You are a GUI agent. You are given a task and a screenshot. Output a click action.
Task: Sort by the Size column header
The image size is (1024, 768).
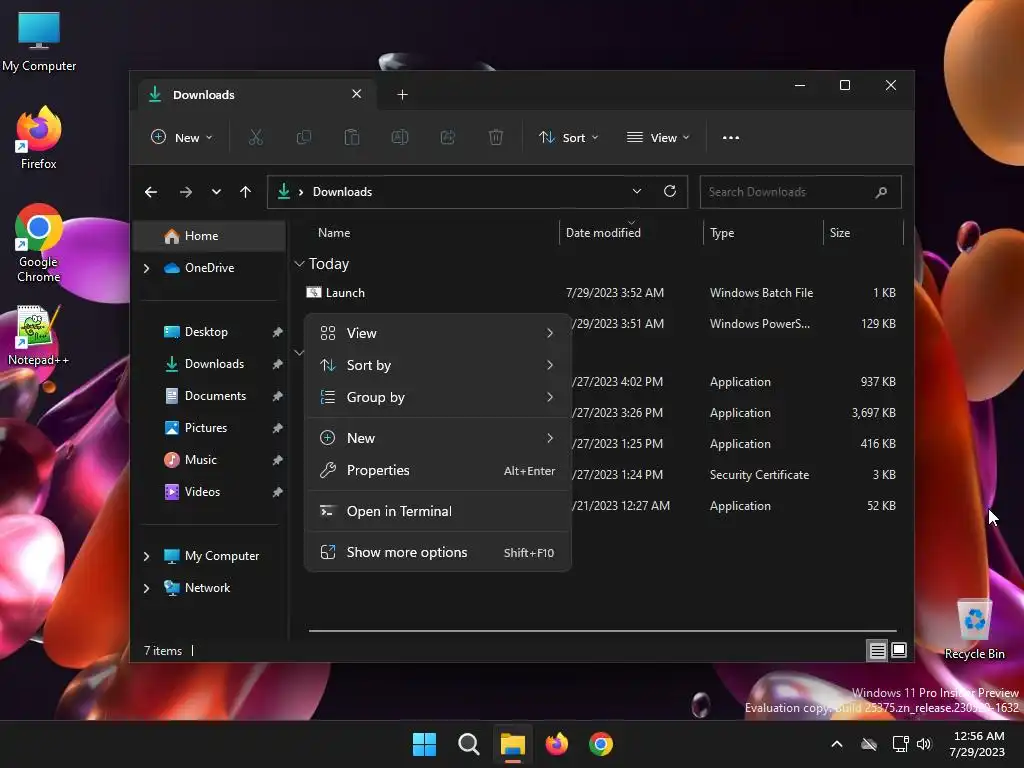coord(840,232)
